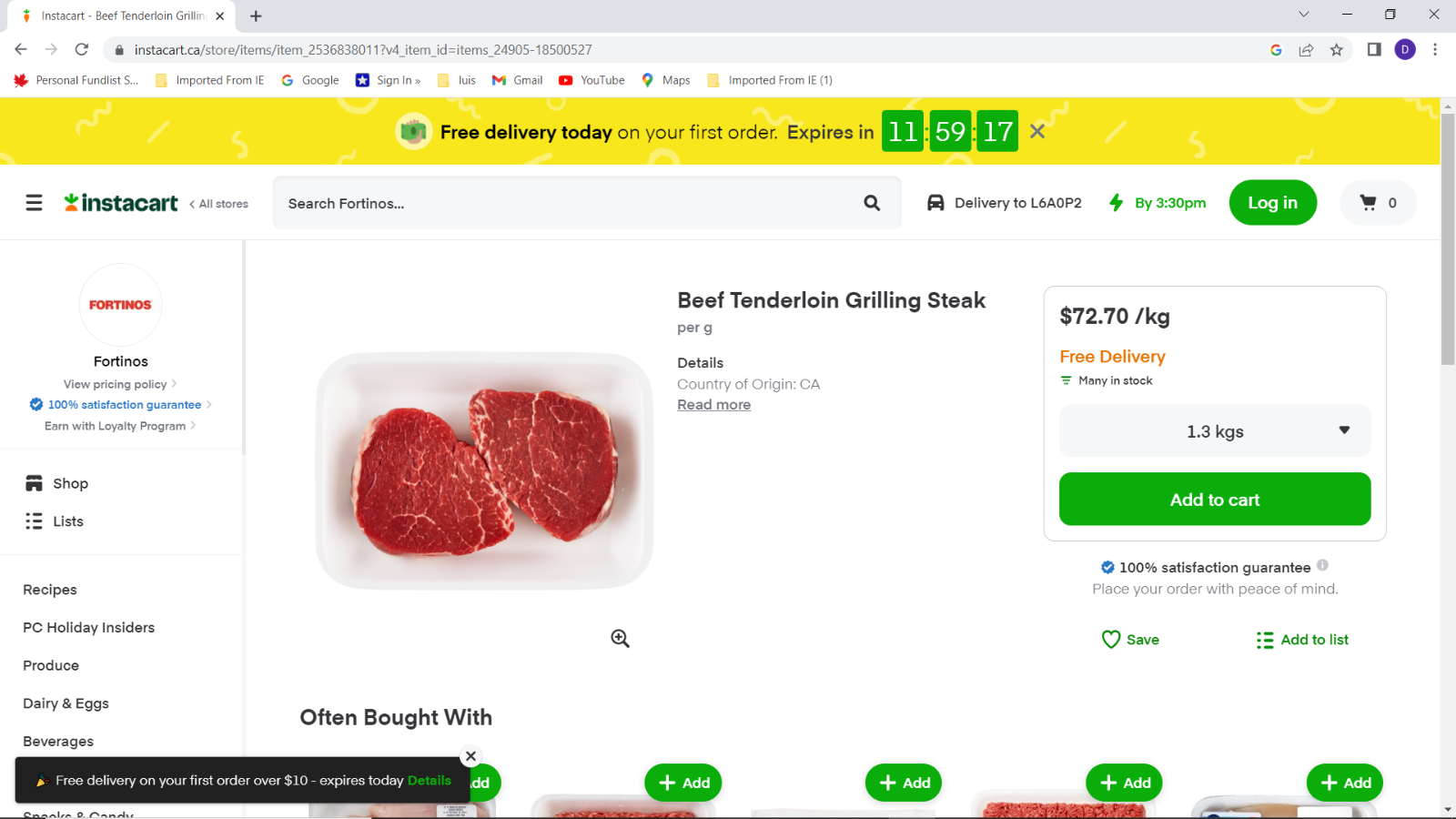The image size is (1456, 819).
Task: Click the page vertical scrollbar
Action: (x=1448, y=238)
